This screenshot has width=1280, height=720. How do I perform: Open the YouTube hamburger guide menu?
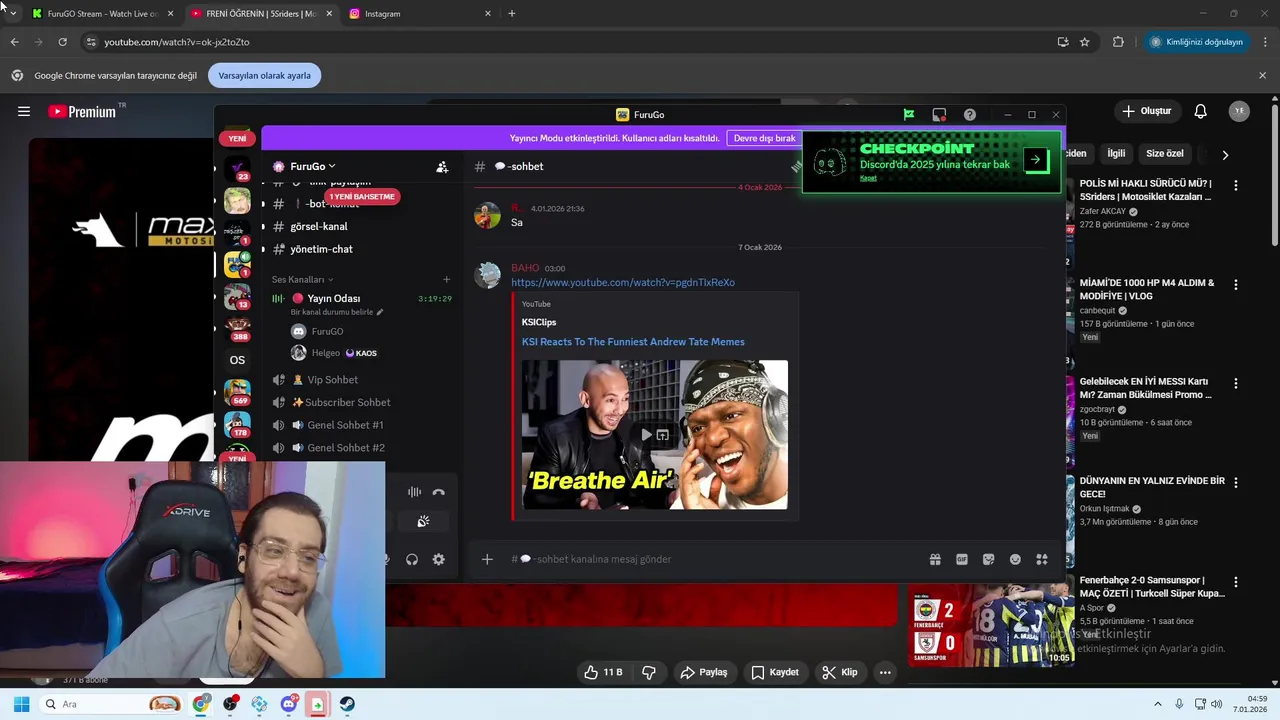pyautogui.click(x=24, y=111)
